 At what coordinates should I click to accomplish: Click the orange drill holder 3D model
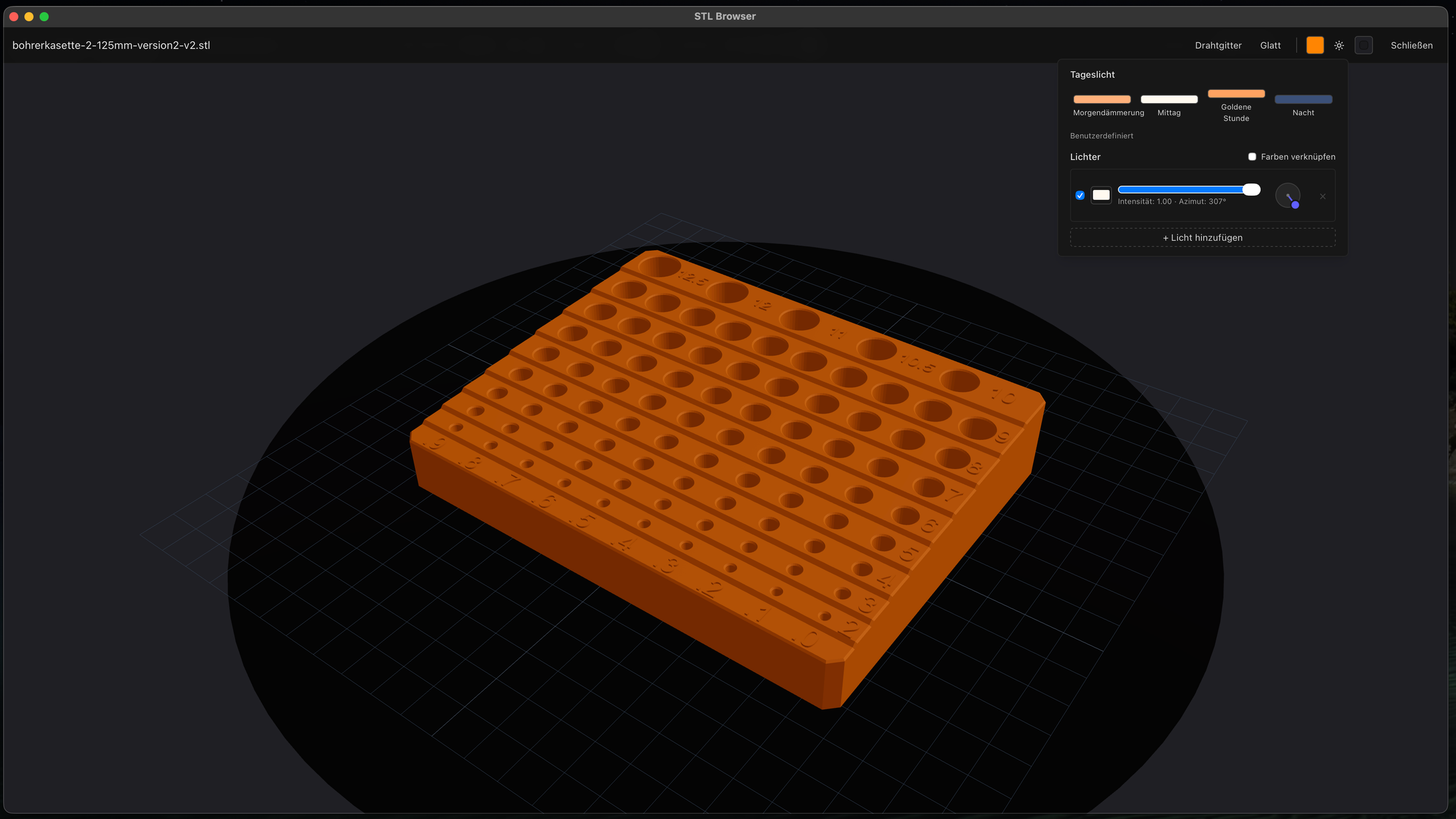point(727,479)
